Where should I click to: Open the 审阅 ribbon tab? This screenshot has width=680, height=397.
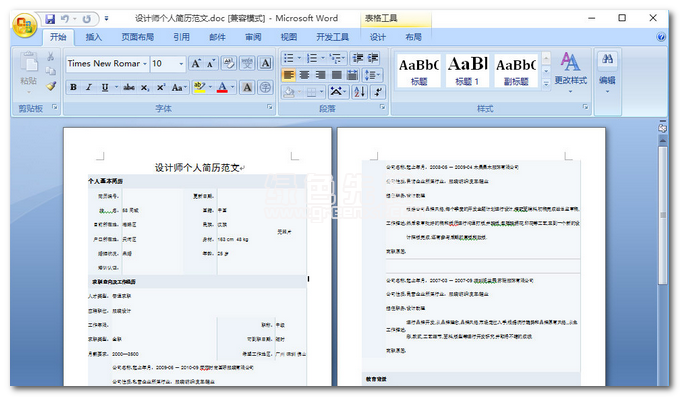click(253, 37)
